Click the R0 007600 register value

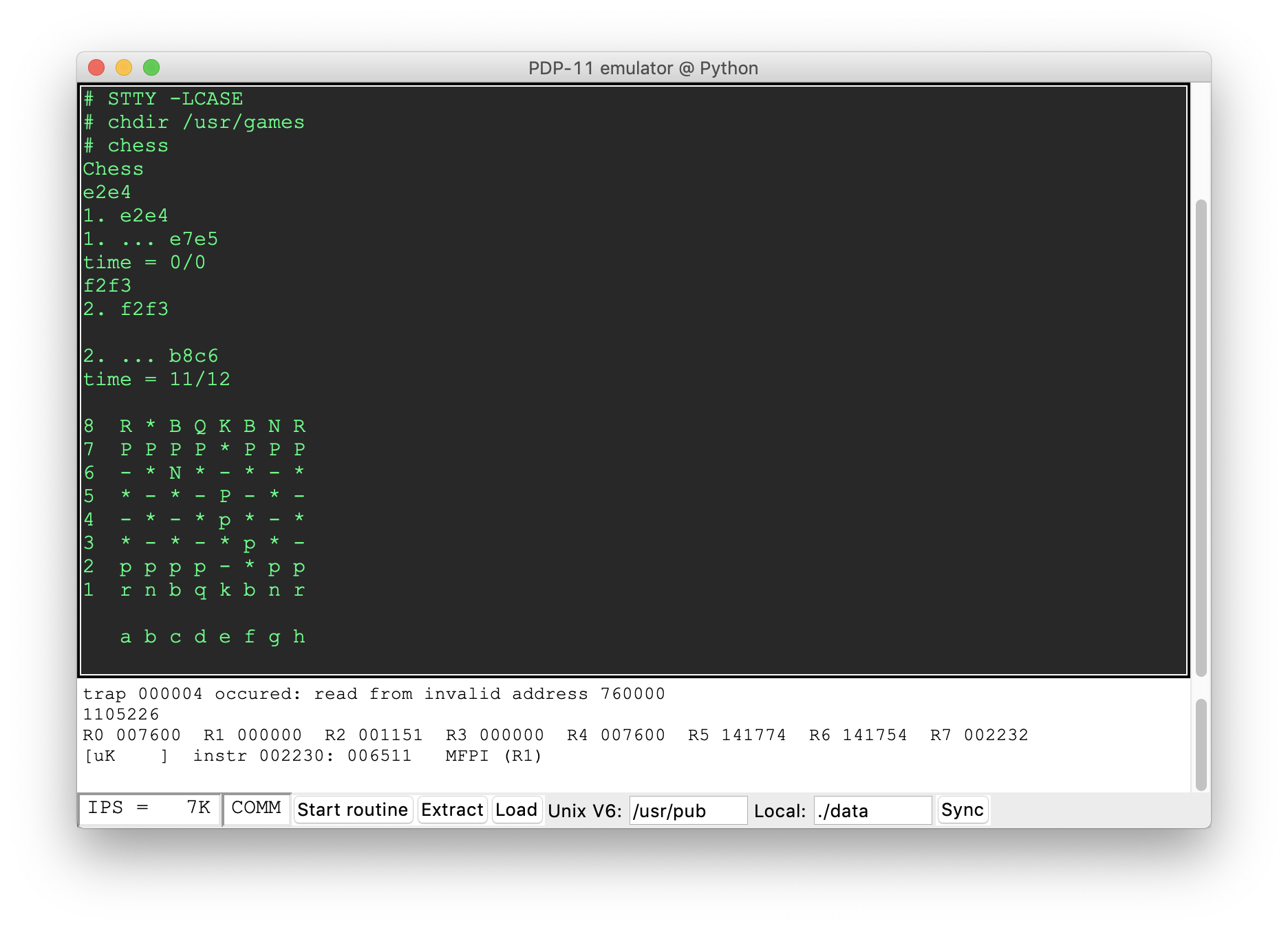[131, 735]
